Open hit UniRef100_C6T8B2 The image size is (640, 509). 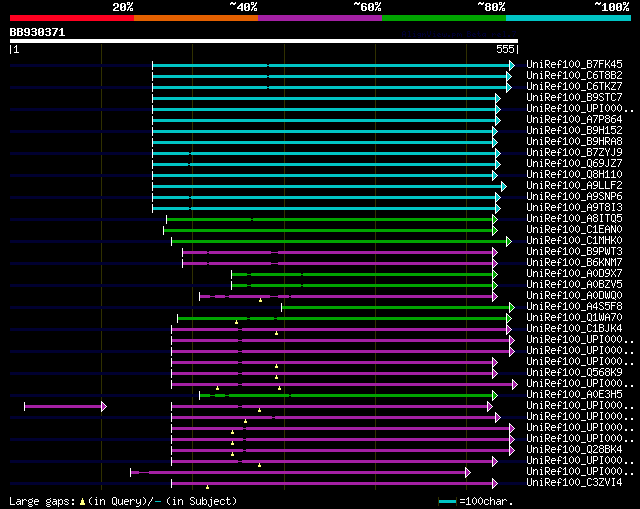click(x=574, y=76)
